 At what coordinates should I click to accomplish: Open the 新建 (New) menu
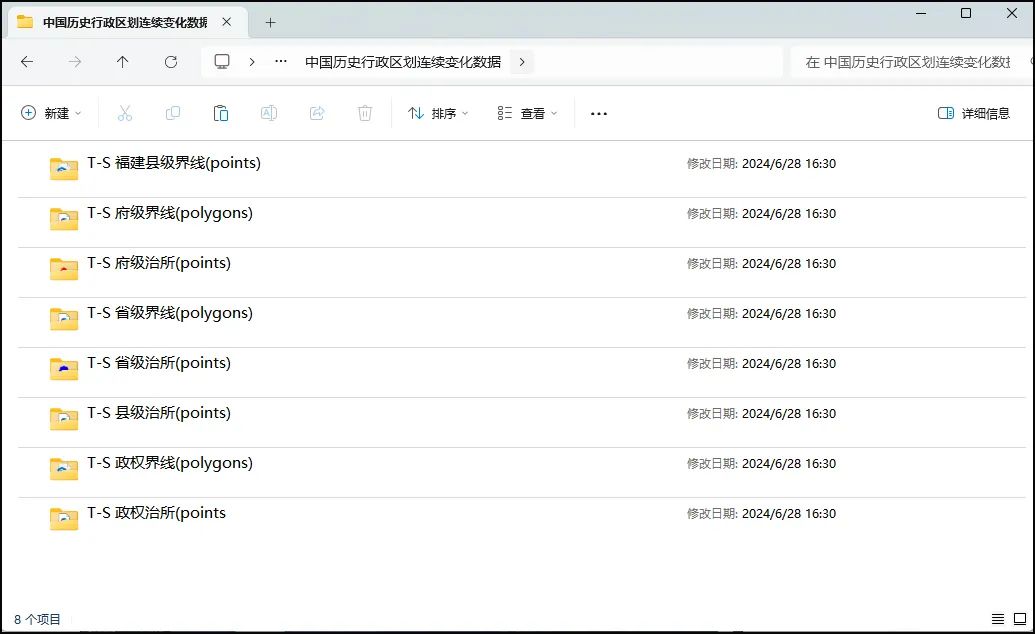[x=51, y=113]
